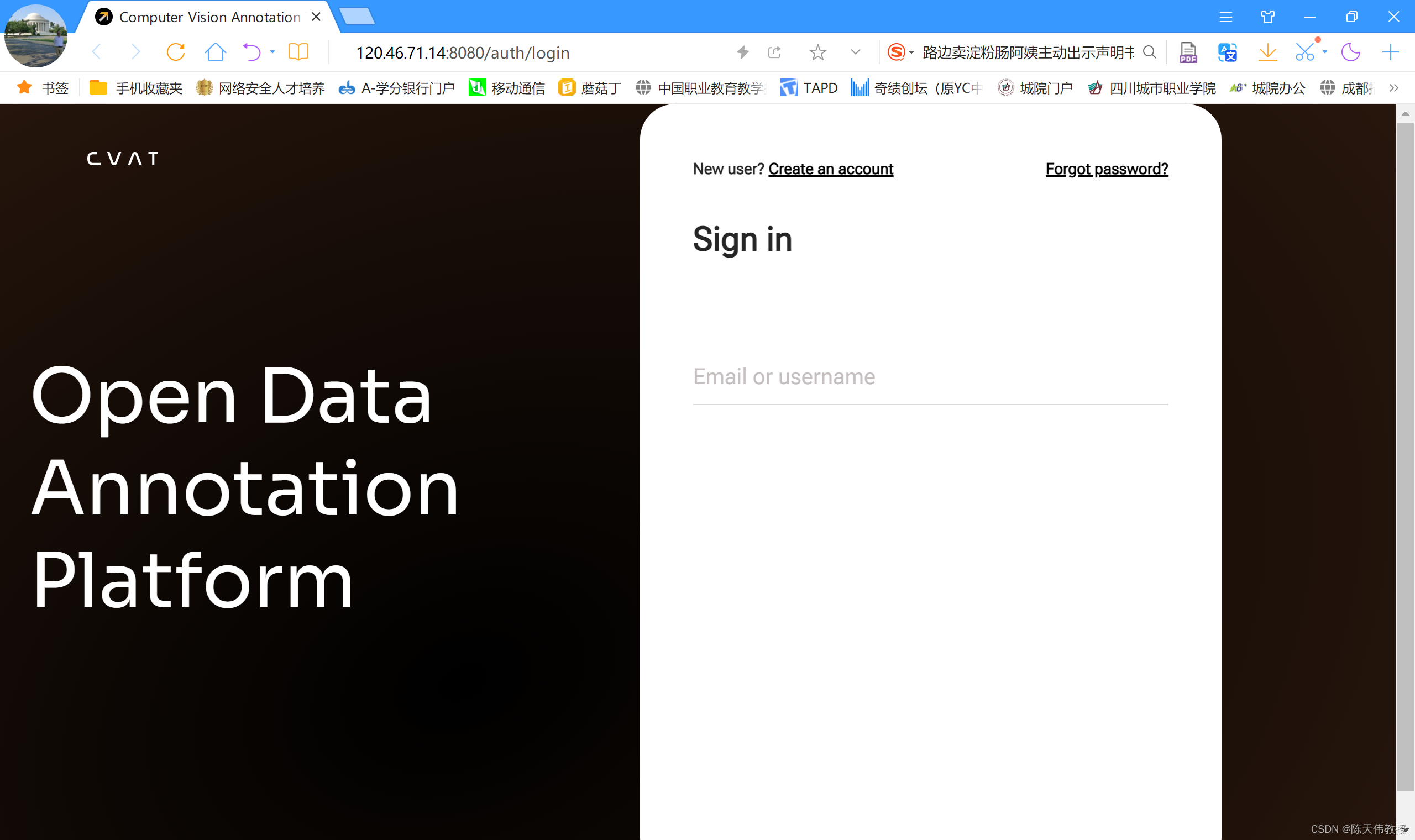Viewport: 1415px width, 840px height.
Task: Click the address bar URL field
Action: [x=463, y=53]
